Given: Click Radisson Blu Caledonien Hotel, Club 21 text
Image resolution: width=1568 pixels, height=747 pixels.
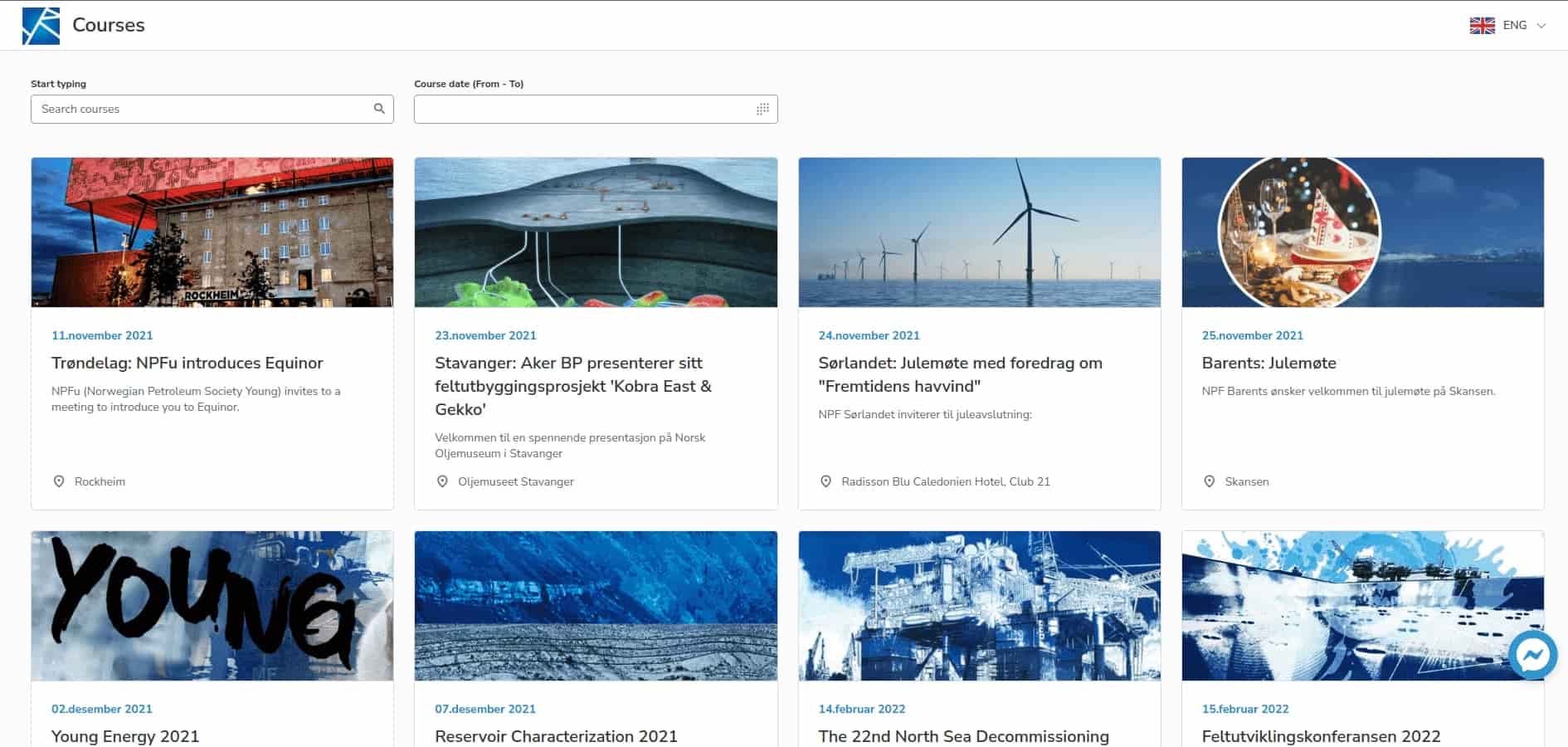Looking at the screenshot, I should pyautogui.click(x=946, y=481).
